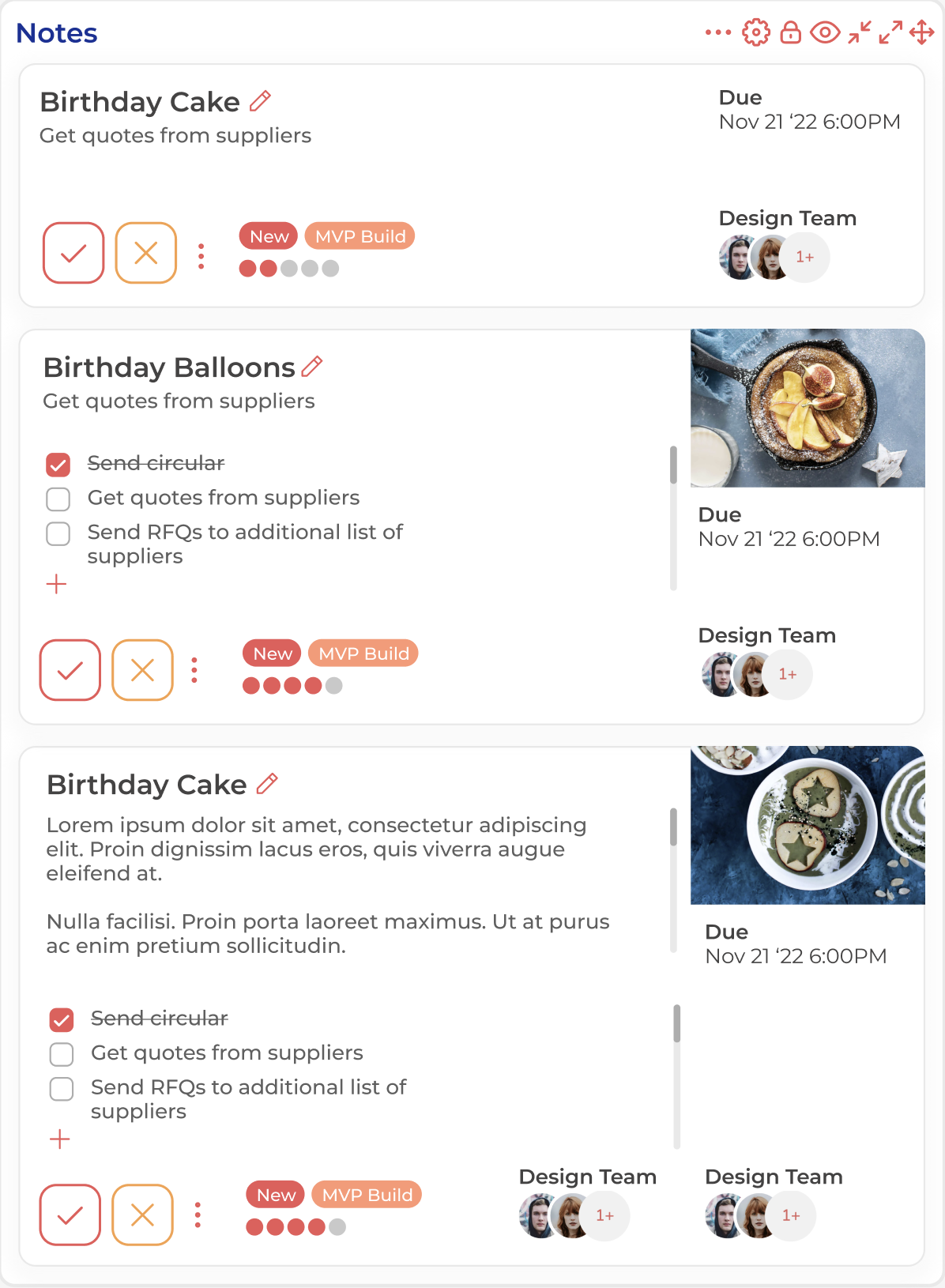The width and height of the screenshot is (945, 1288).
Task: Click the lock icon in Notes header
Action: 790,32
